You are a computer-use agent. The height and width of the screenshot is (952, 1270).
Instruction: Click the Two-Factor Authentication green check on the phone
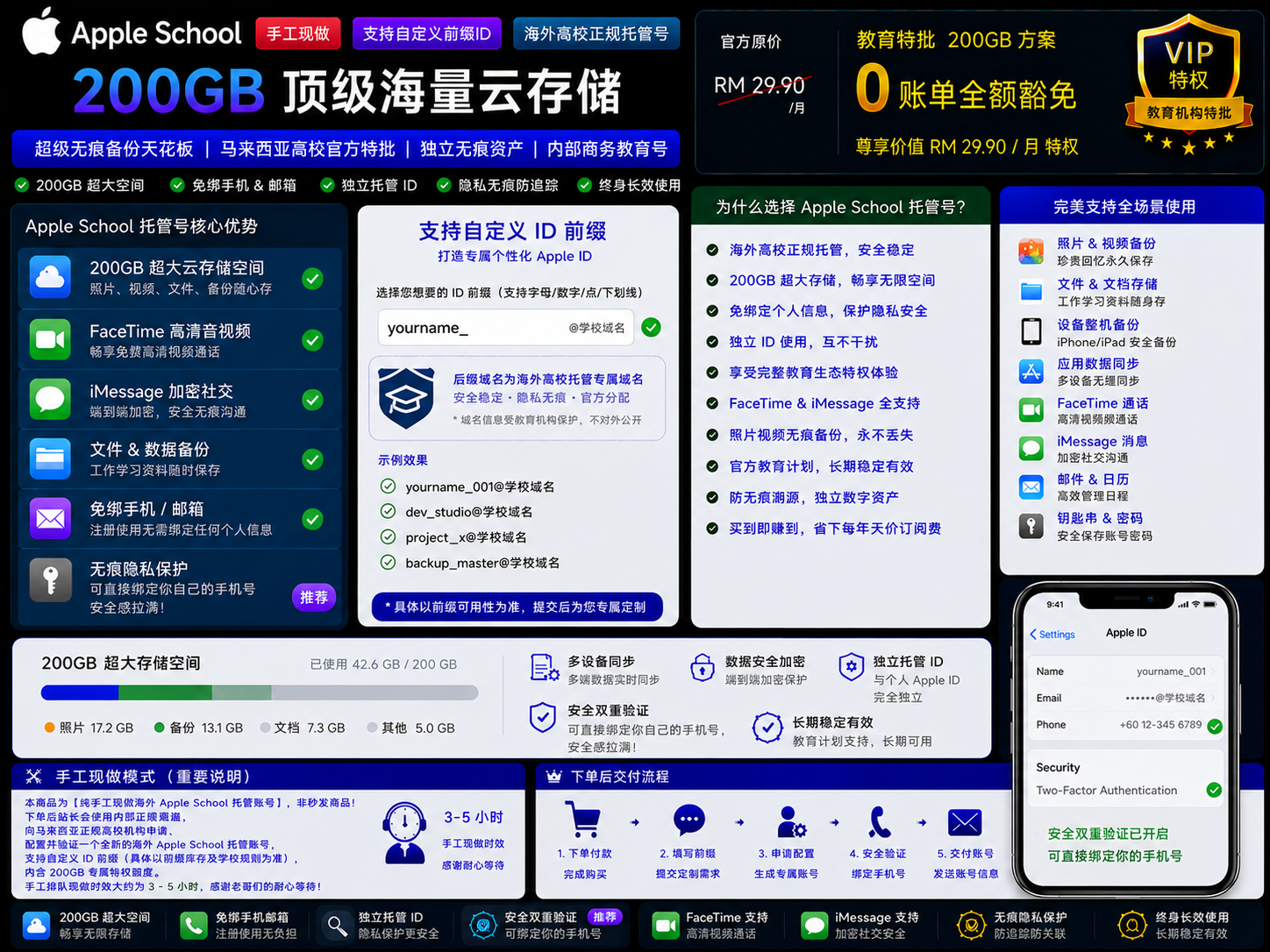[1214, 790]
